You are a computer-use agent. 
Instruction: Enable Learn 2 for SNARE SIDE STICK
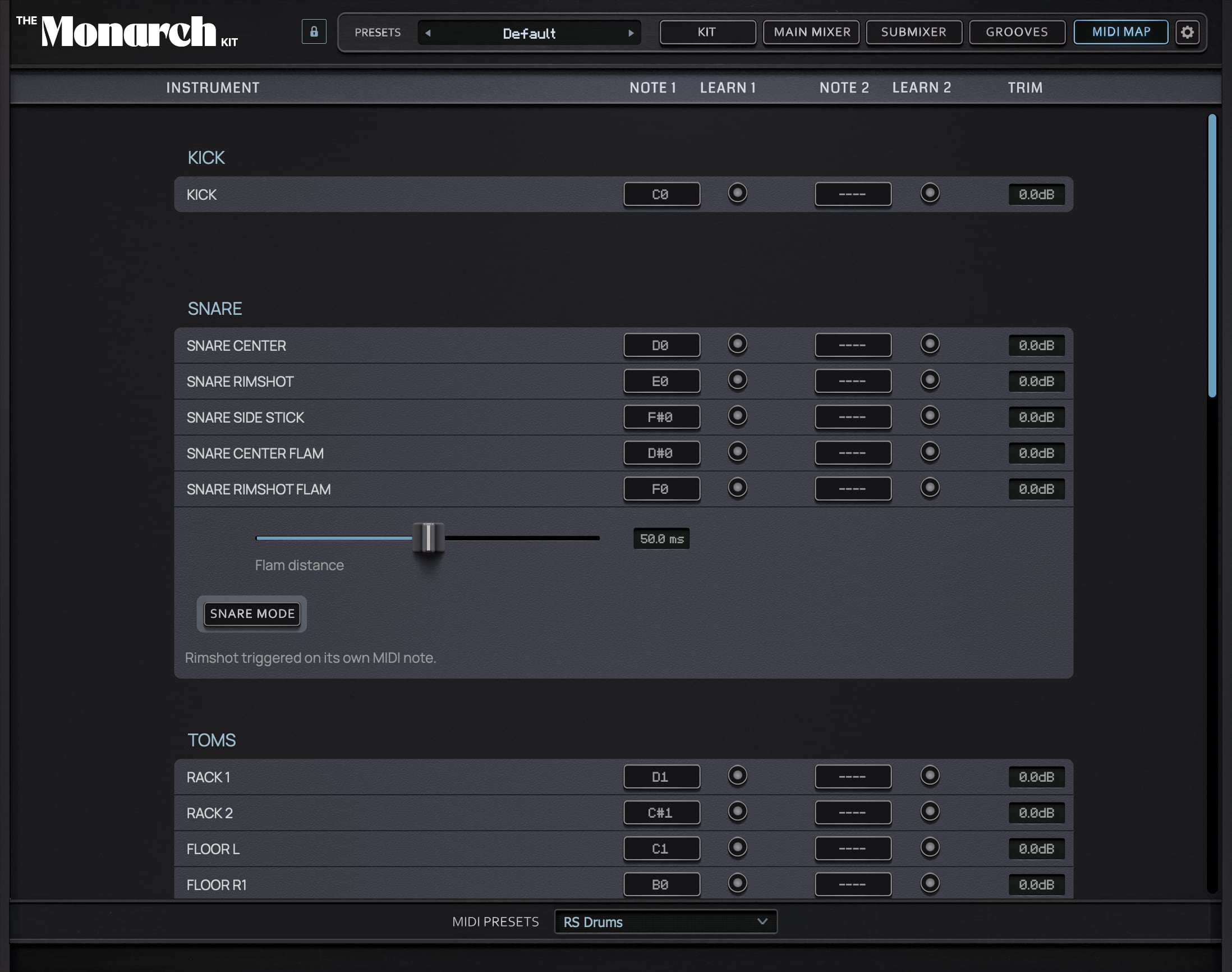click(x=930, y=415)
